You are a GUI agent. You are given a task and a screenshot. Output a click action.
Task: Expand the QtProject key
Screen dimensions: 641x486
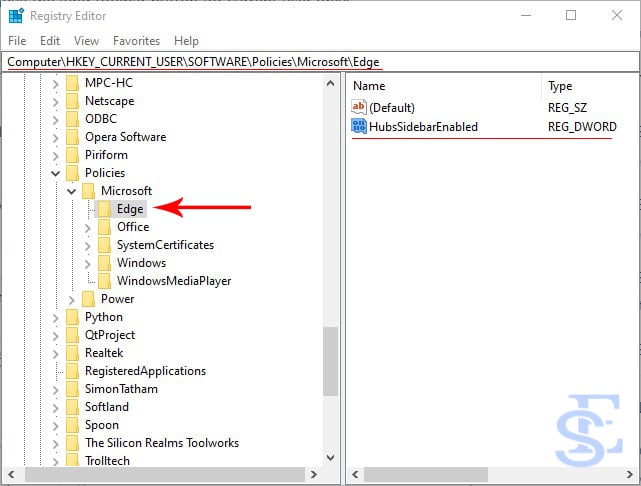56,336
